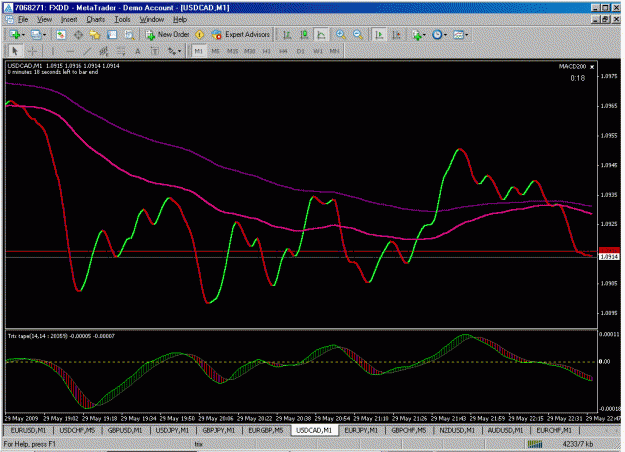Click the New Chart toolbar icon
This screenshot has height=452, width=625.
(x=15, y=35)
